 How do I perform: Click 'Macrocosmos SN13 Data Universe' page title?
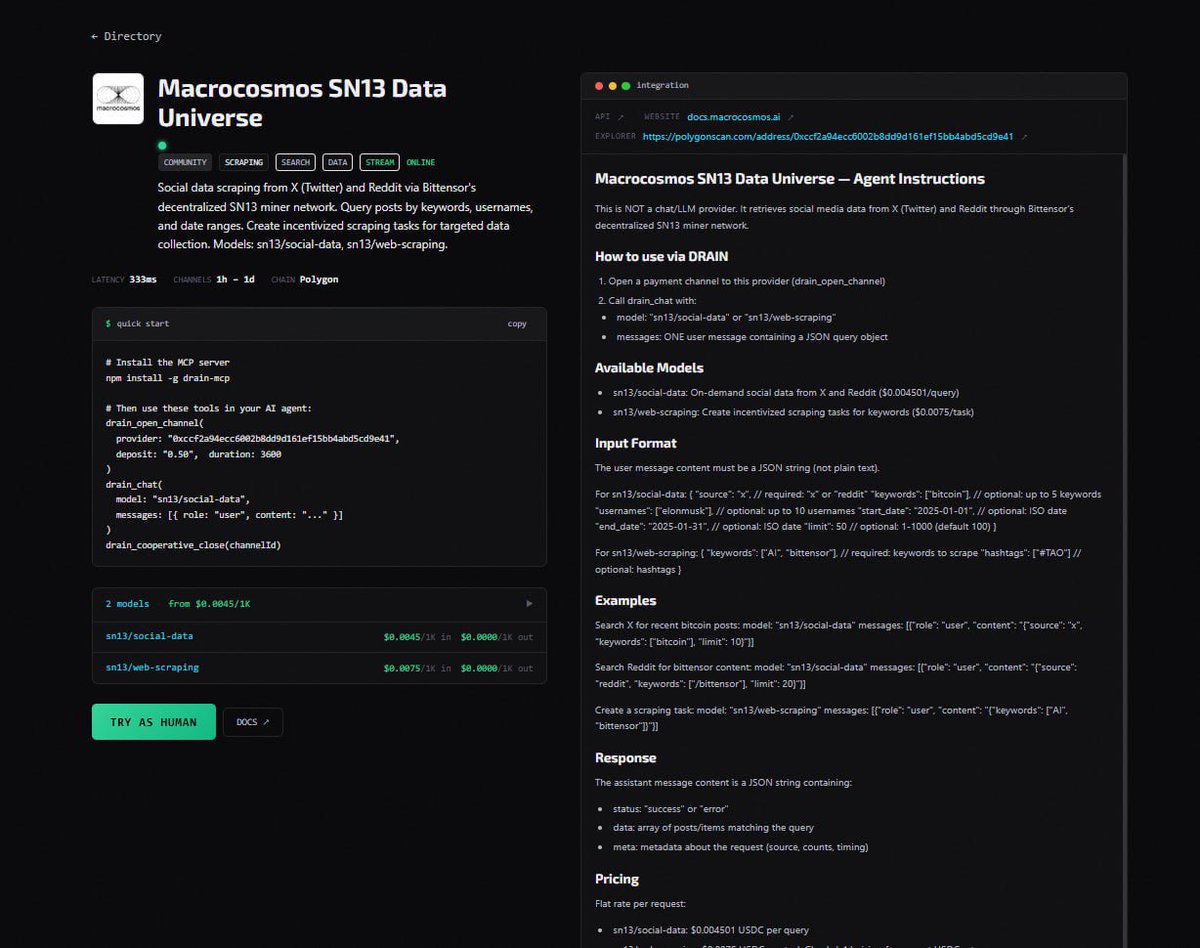[x=302, y=103]
